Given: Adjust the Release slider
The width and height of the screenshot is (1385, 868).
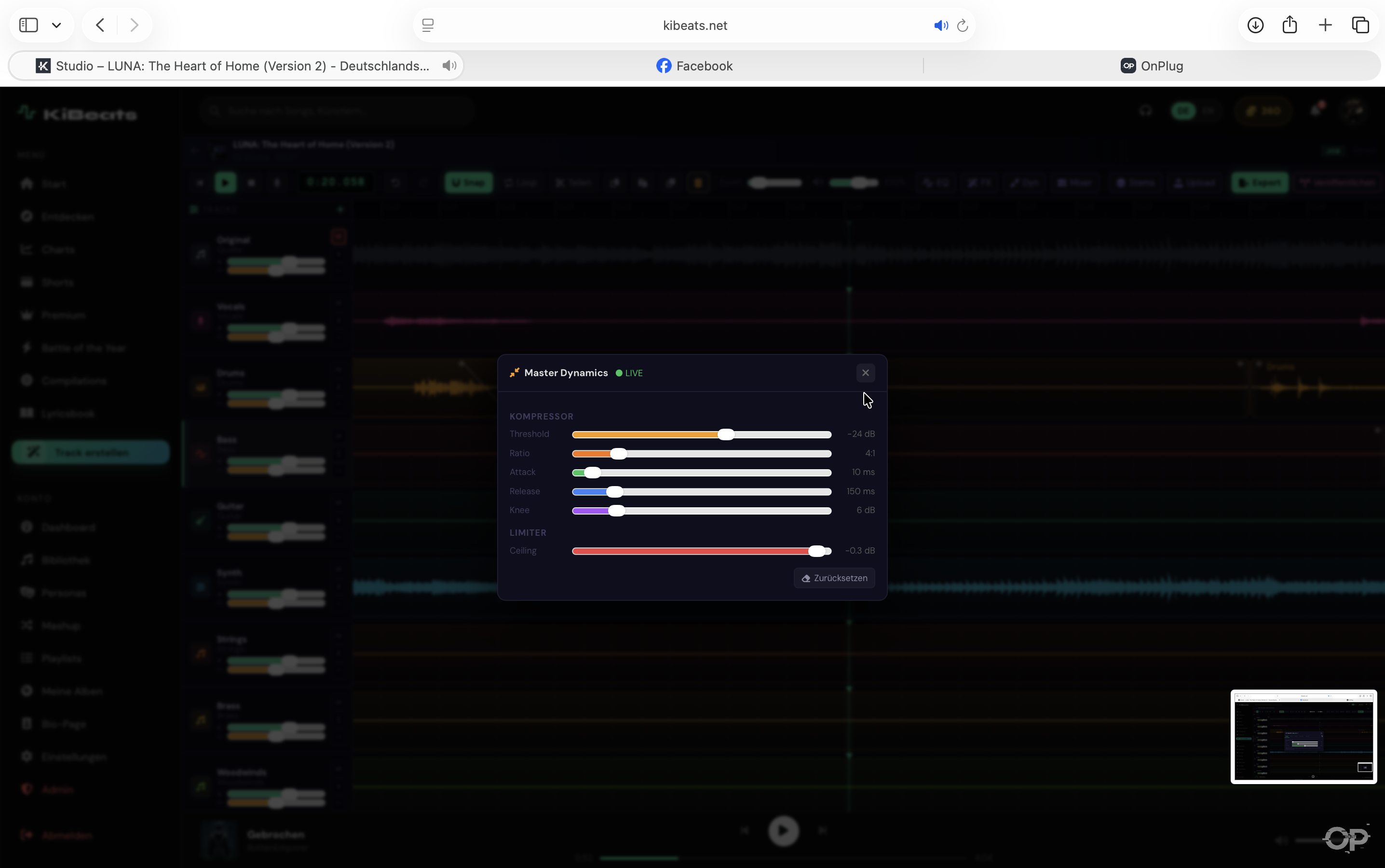Looking at the screenshot, I should (x=701, y=492).
